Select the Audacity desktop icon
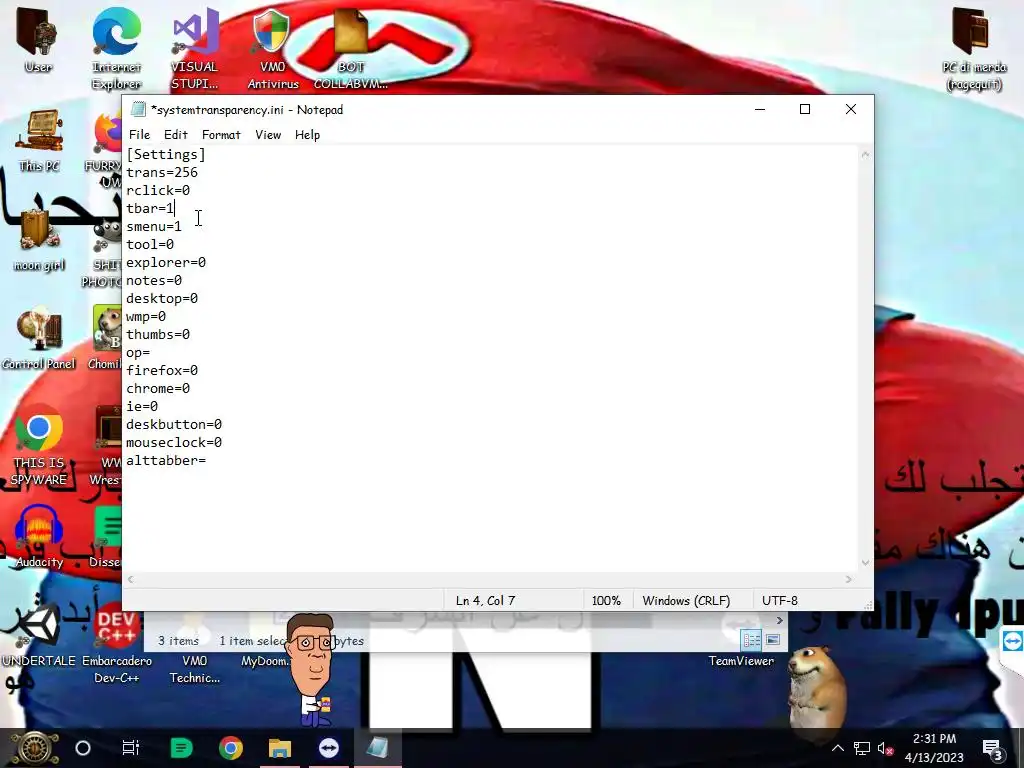The height and width of the screenshot is (768, 1024). click(x=39, y=536)
